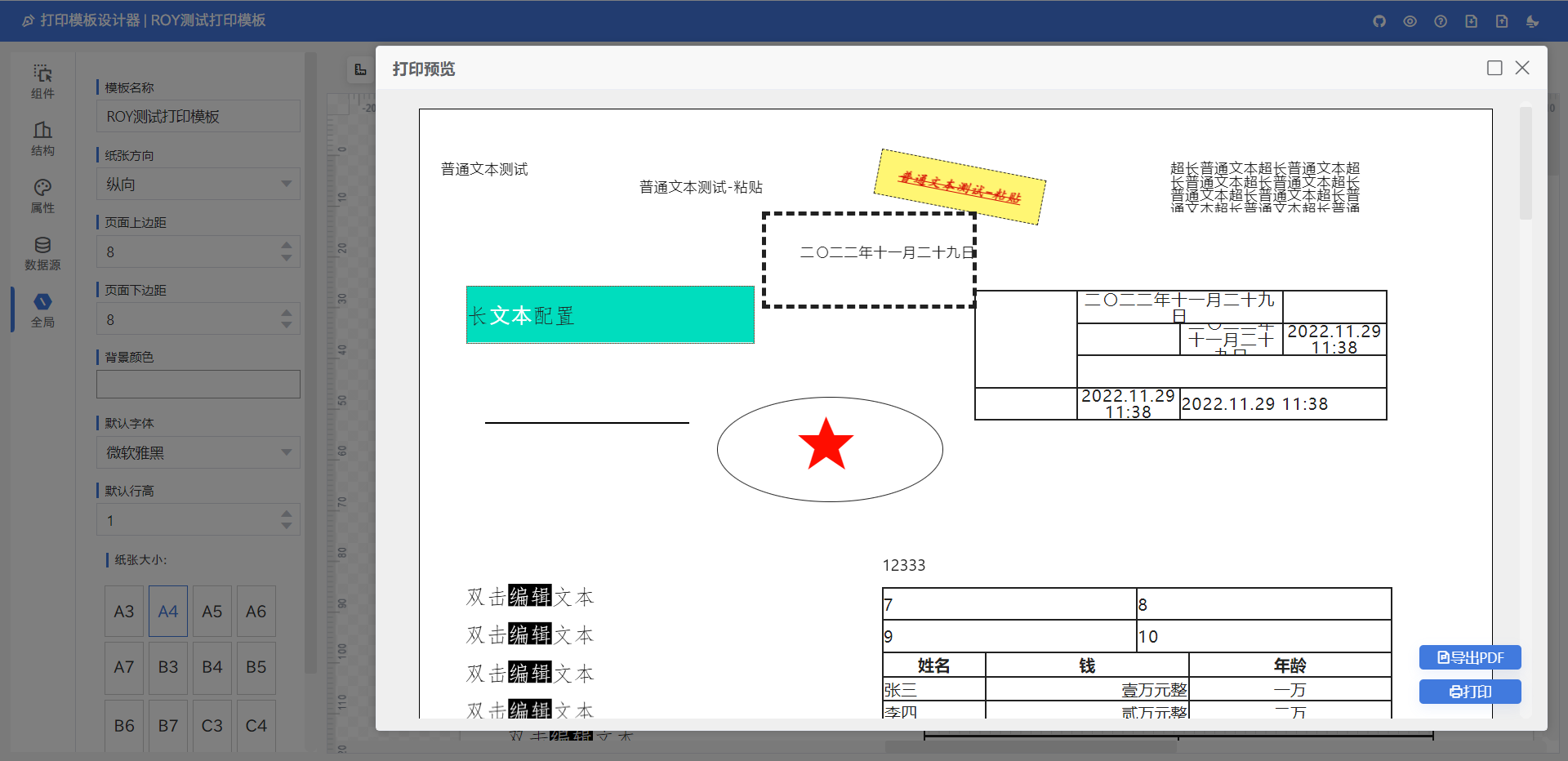
Task: Select B5 paper size
Action: [x=256, y=668]
